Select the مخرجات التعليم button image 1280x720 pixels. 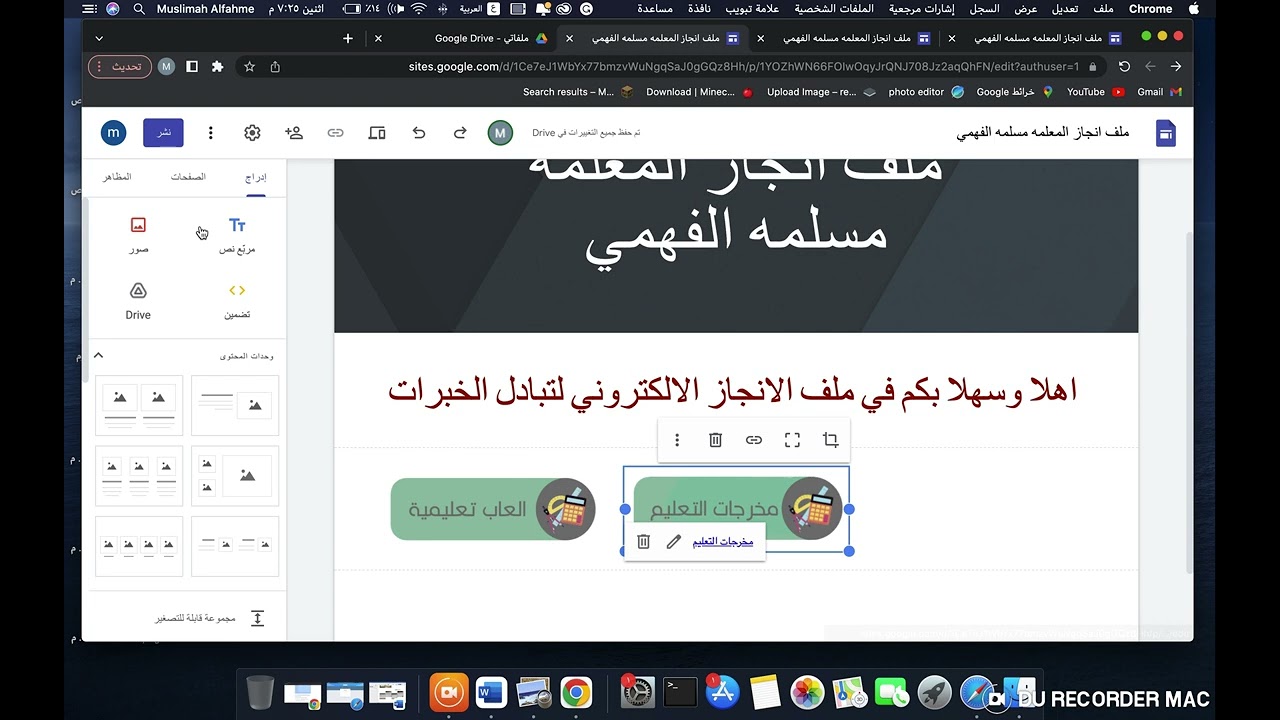click(737, 509)
